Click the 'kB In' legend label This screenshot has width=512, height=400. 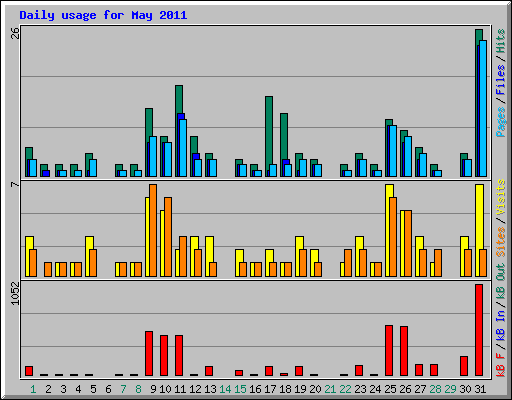point(501,325)
